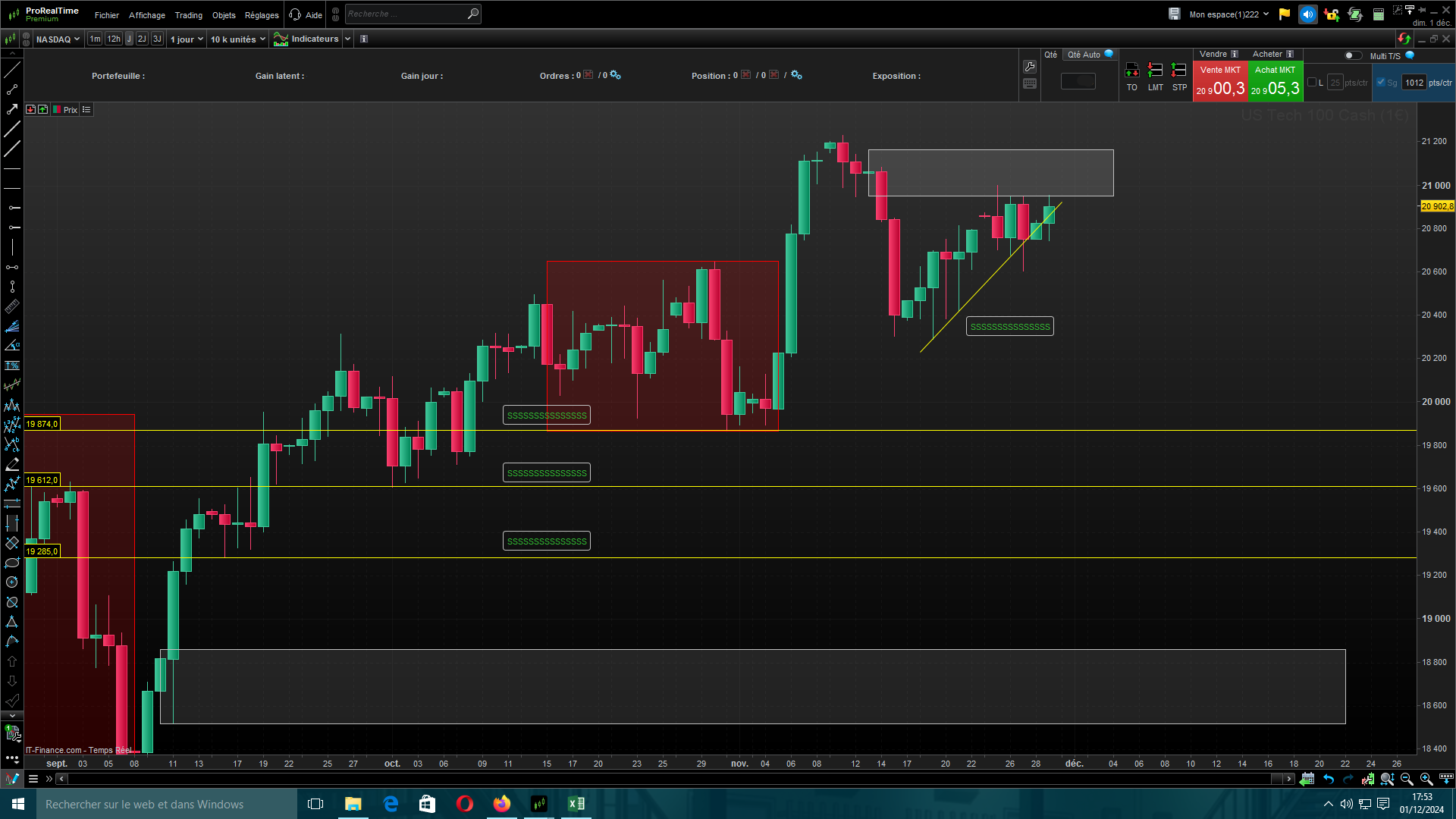This screenshot has height=819, width=1456.
Task: Click the Vente MKT sell button
Action: [1220, 81]
